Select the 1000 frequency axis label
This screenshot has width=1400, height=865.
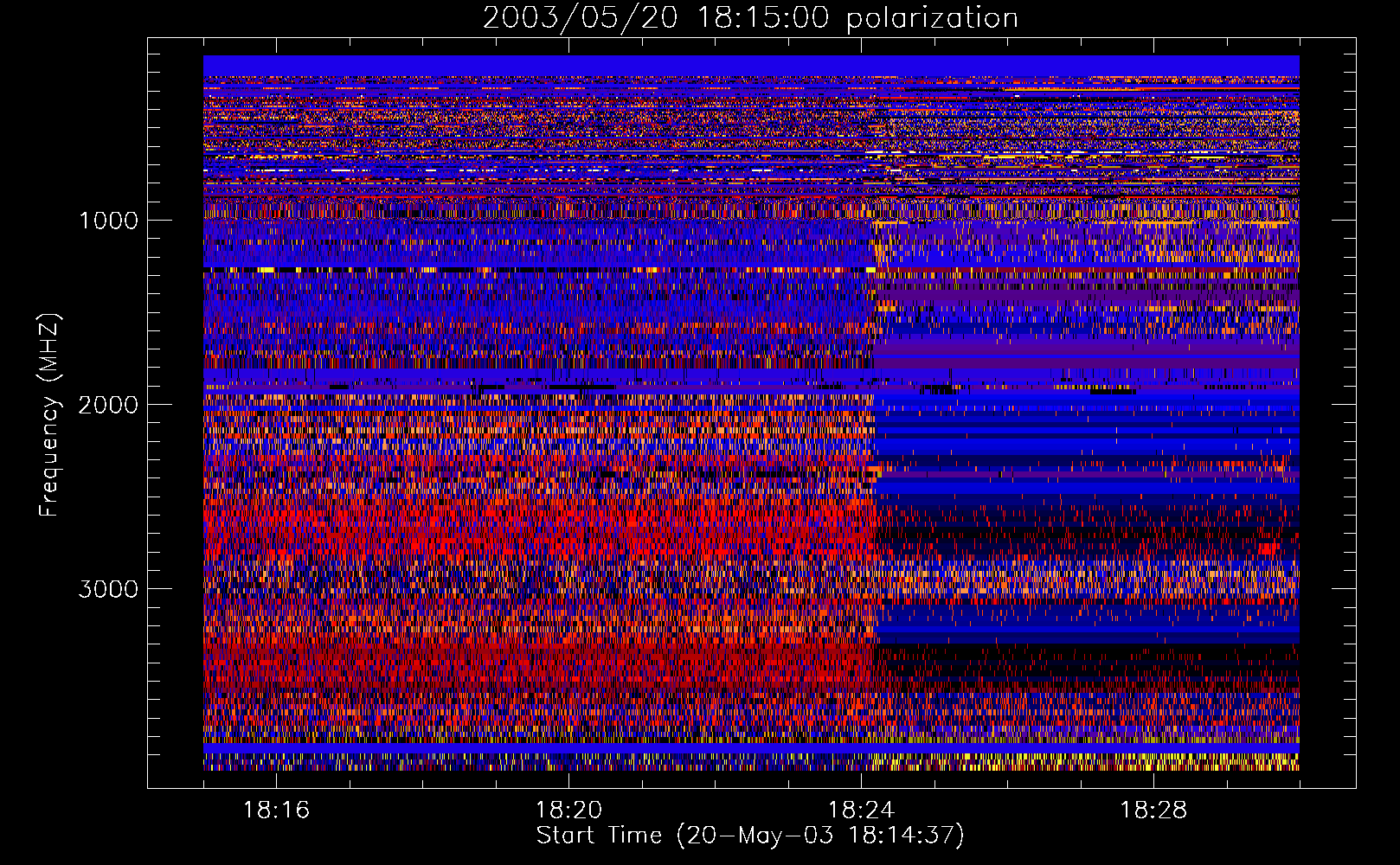point(108,221)
